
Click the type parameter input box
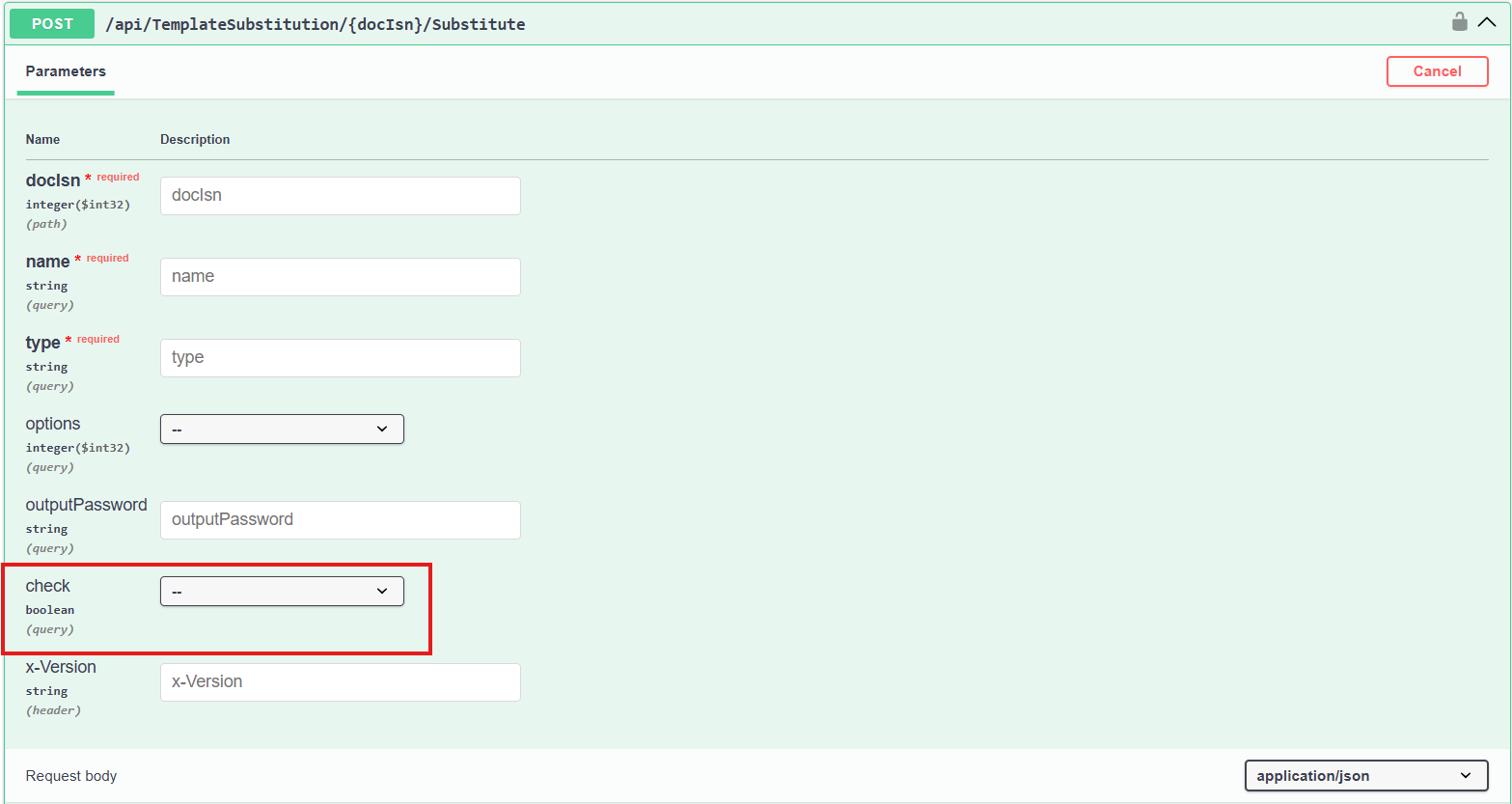click(340, 358)
